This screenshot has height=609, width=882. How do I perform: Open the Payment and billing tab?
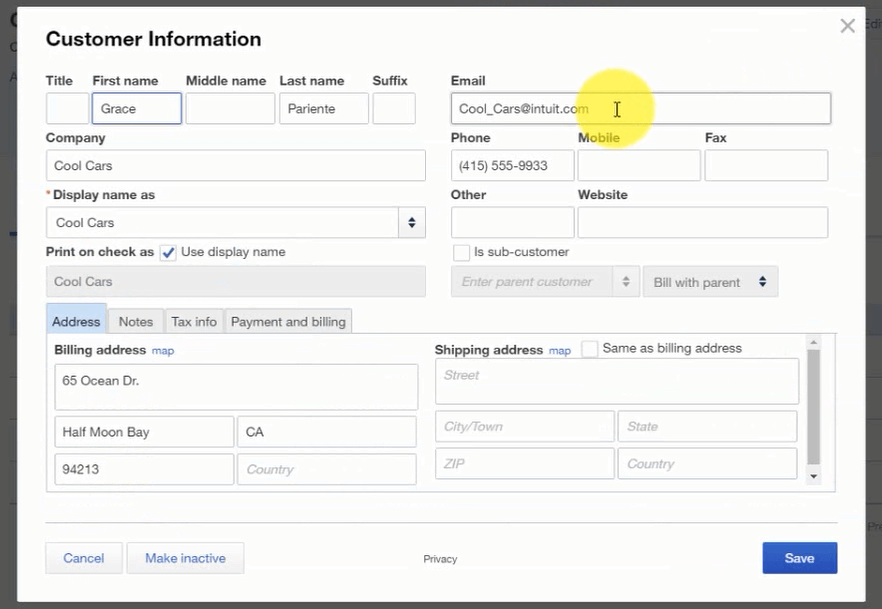point(288,321)
